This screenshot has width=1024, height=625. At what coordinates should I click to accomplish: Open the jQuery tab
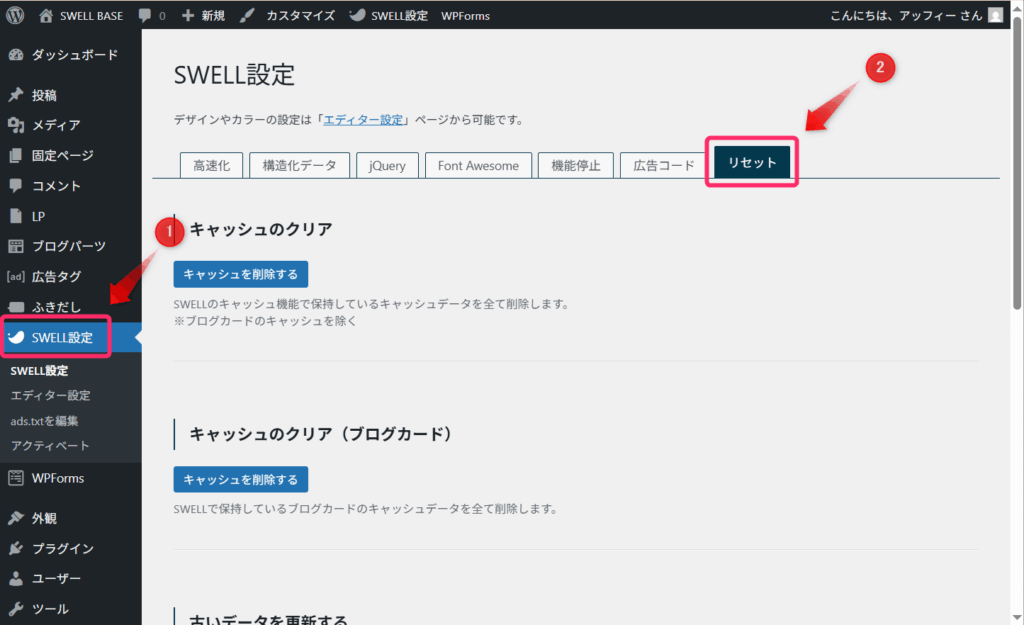point(387,165)
